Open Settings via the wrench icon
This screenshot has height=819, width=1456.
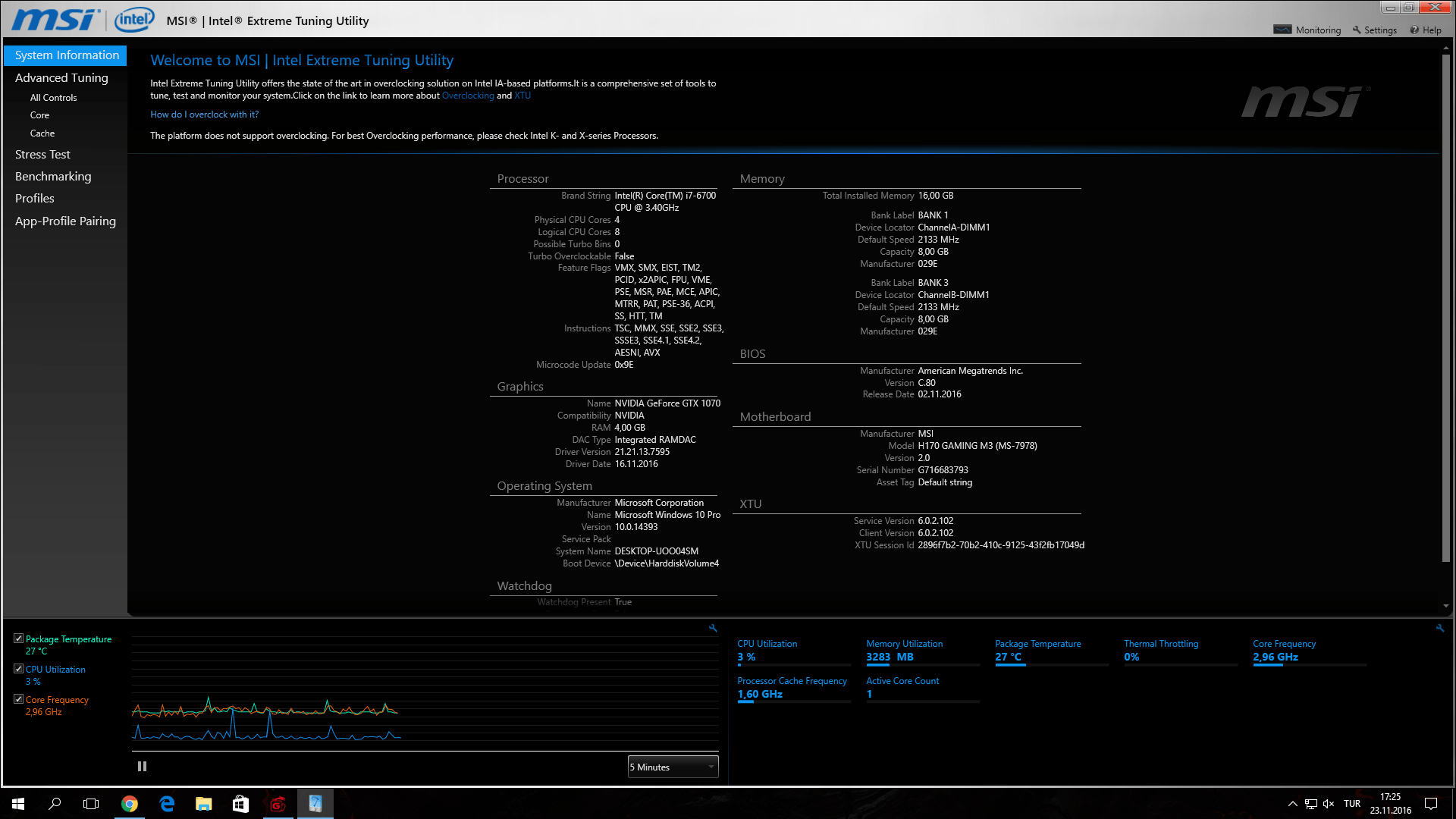(1357, 30)
